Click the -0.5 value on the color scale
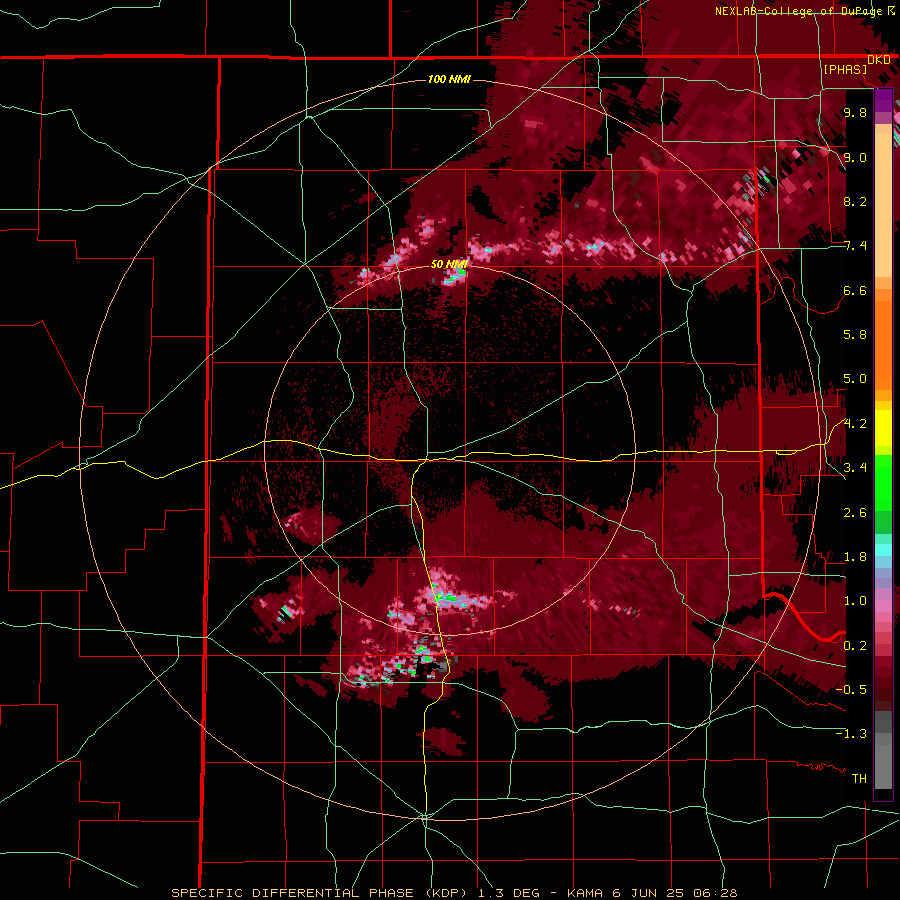Screen dimensions: 900x900 [851, 690]
